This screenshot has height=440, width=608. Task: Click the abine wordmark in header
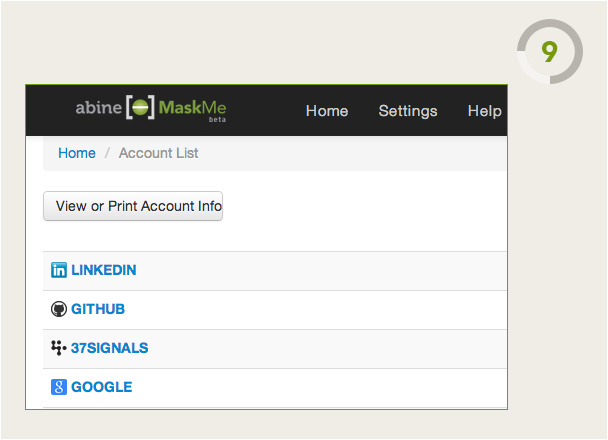pyautogui.click(x=98, y=107)
